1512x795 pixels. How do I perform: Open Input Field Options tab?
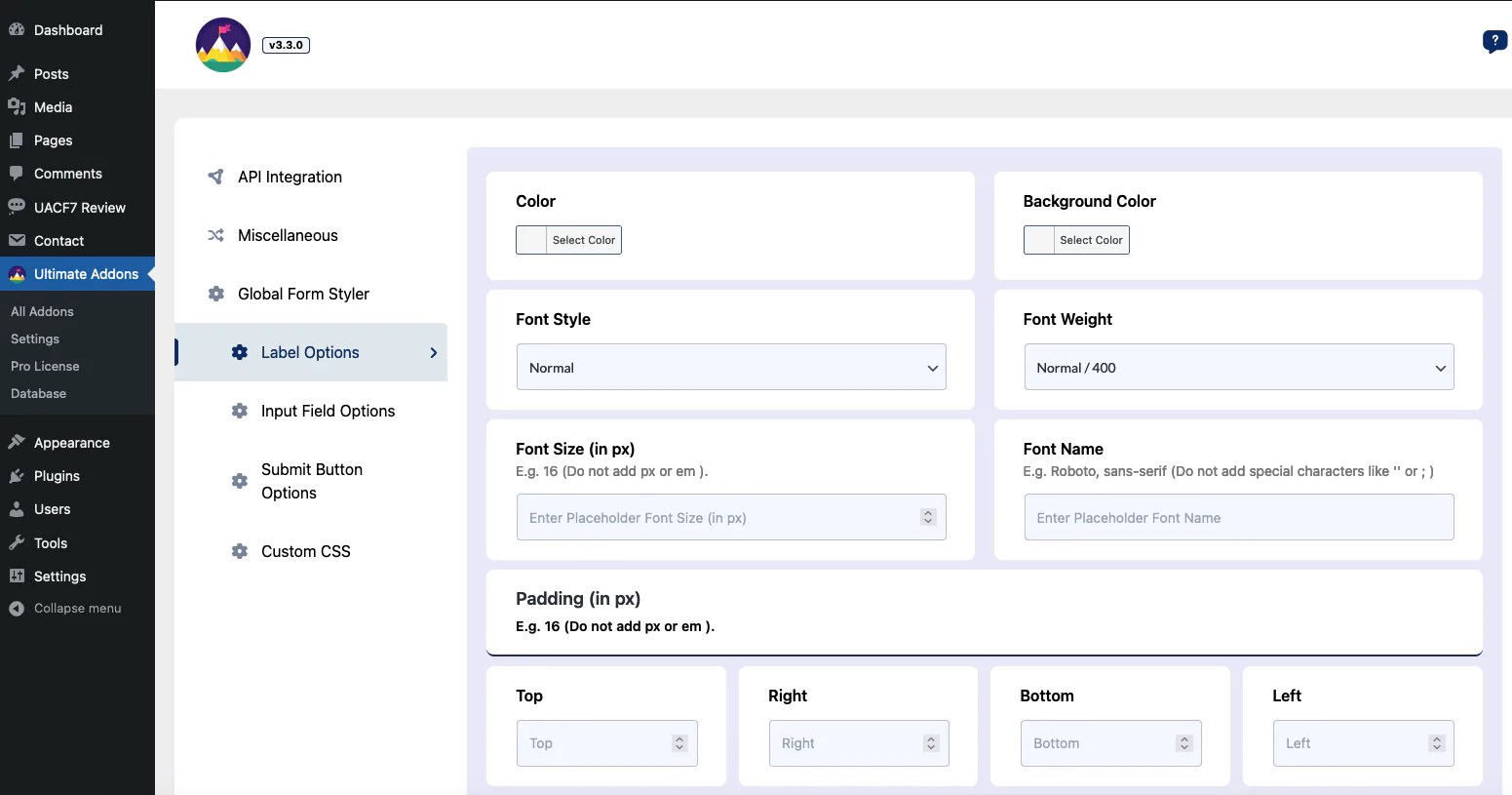tap(328, 412)
